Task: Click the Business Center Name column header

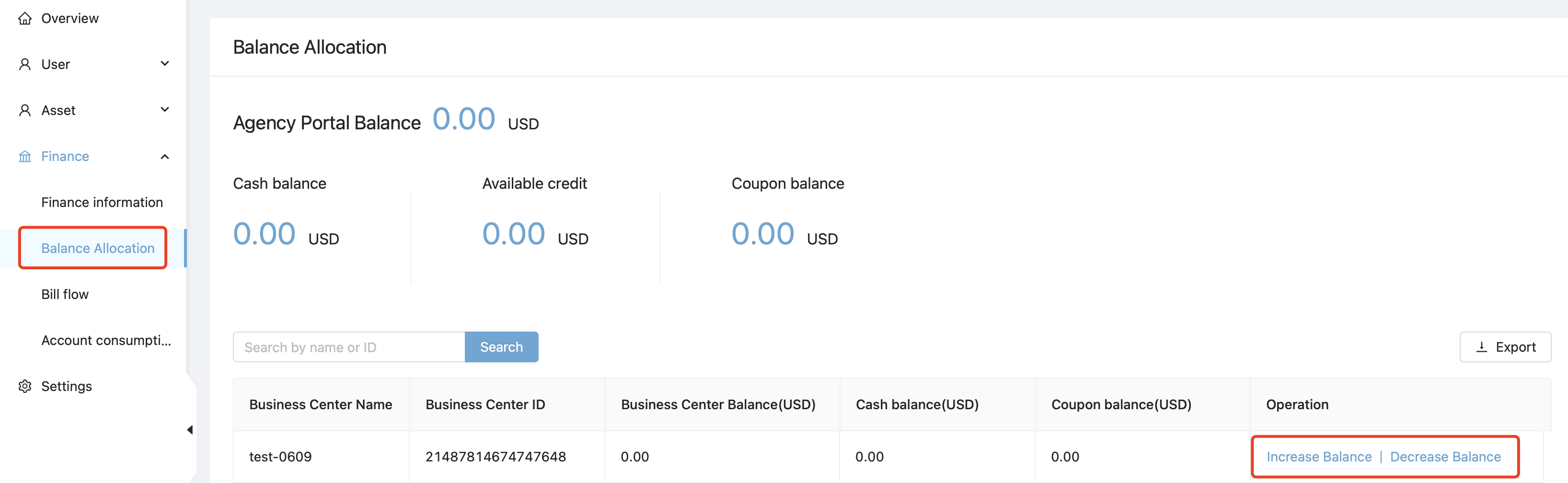Action: point(320,404)
